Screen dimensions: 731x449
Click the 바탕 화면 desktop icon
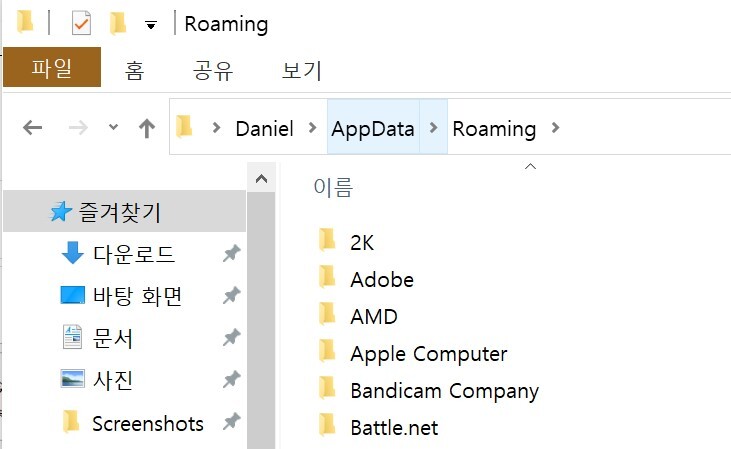coord(73,295)
